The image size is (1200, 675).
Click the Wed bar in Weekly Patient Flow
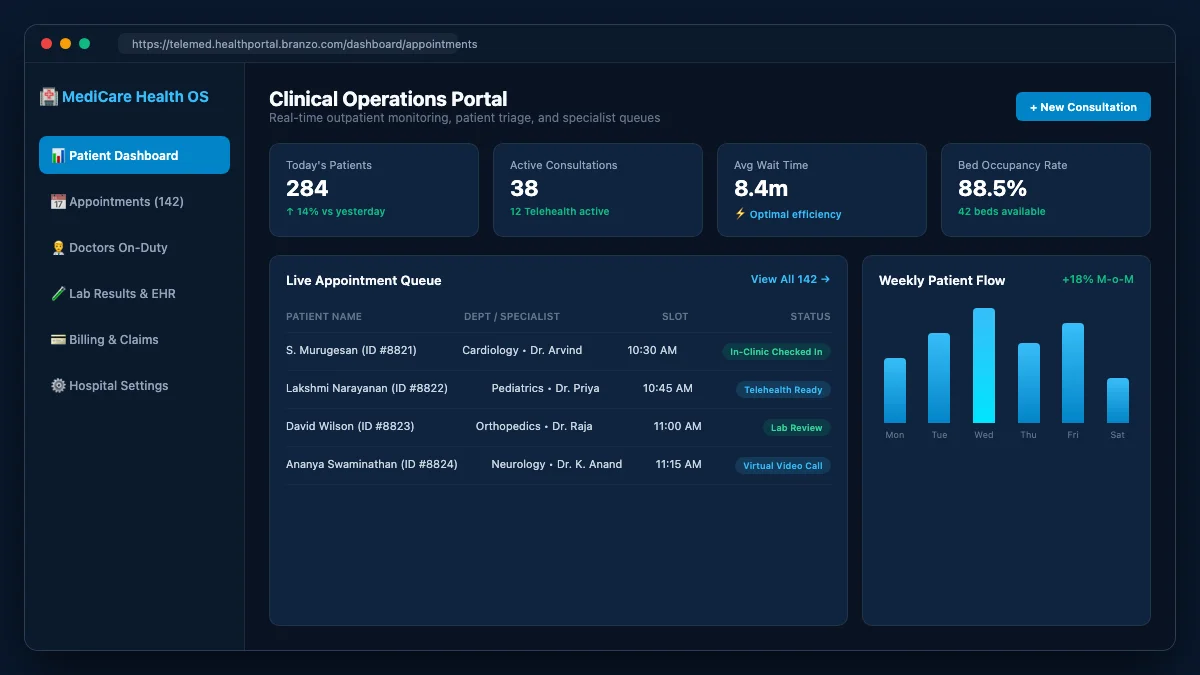point(984,366)
